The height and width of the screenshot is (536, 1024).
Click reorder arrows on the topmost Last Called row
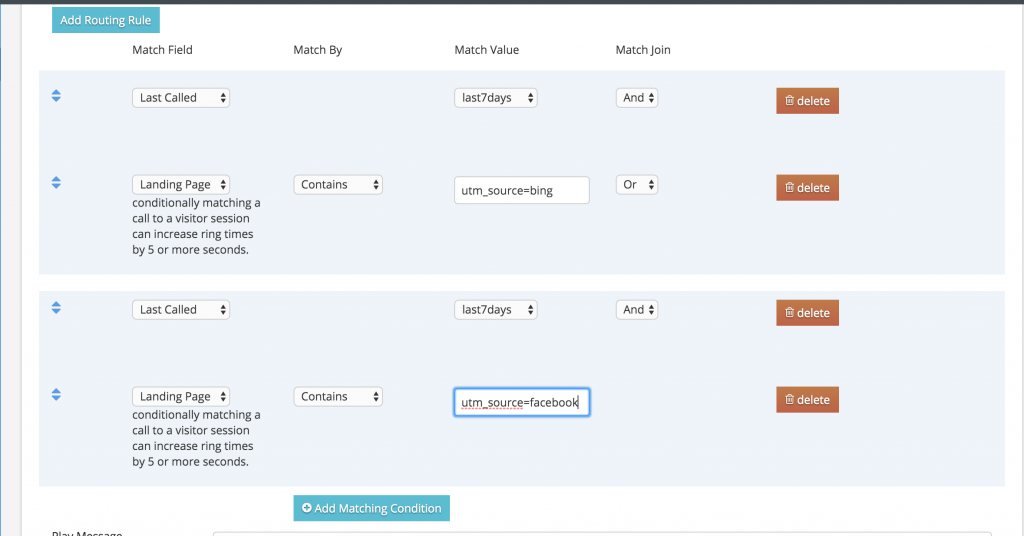coord(56,96)
